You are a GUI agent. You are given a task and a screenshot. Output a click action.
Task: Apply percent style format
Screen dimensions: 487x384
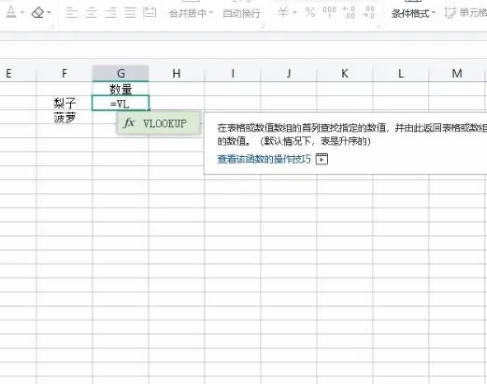pos(310,13)
